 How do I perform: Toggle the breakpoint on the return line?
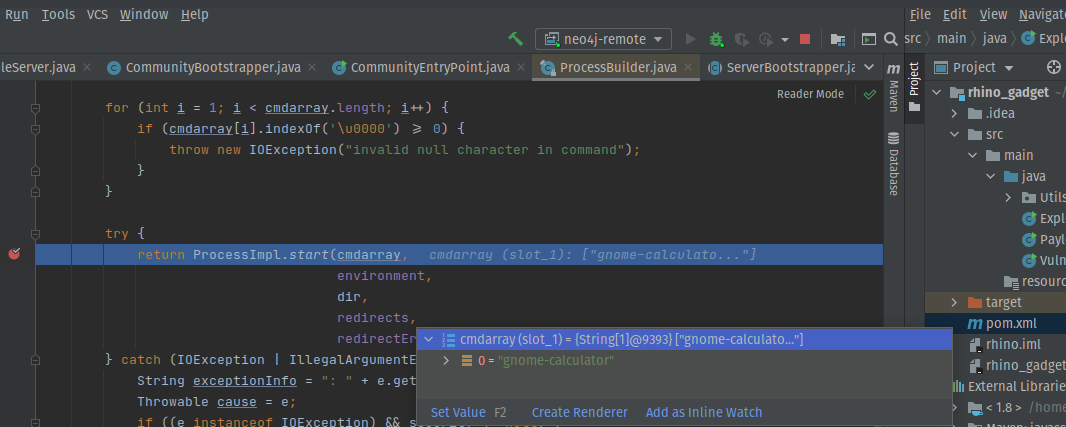14,254
